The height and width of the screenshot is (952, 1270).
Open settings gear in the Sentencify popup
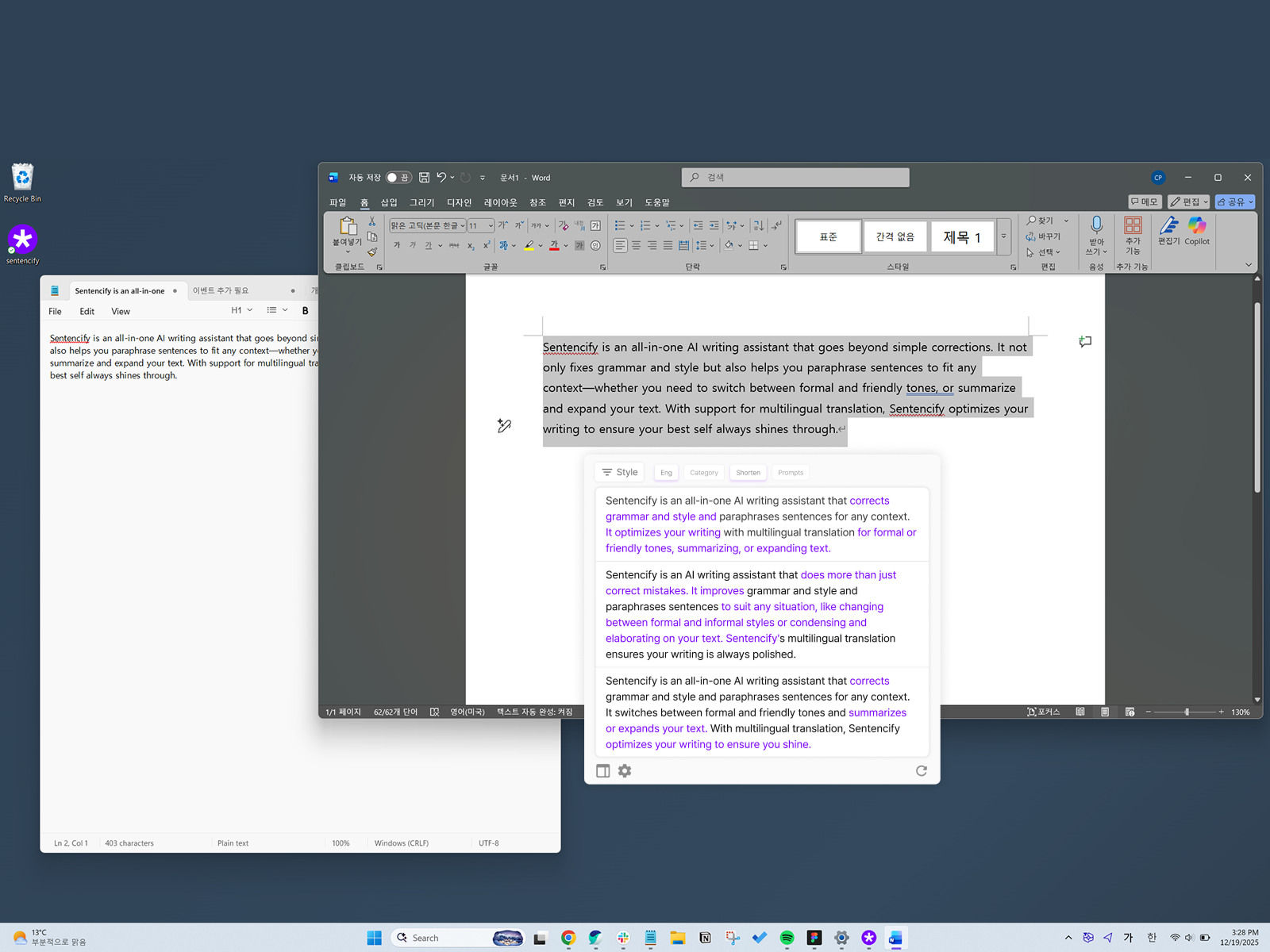[x=625, y=770]
